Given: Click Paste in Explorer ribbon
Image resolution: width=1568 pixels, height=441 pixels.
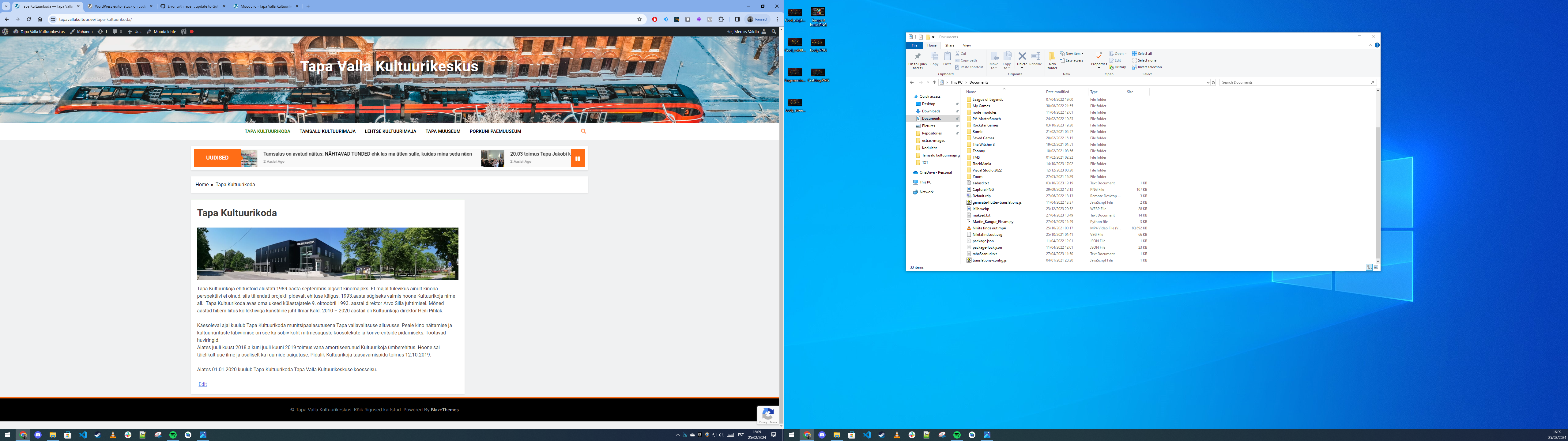Looking at the screenshot, I should pyautogui.click(x=947, y=59).
